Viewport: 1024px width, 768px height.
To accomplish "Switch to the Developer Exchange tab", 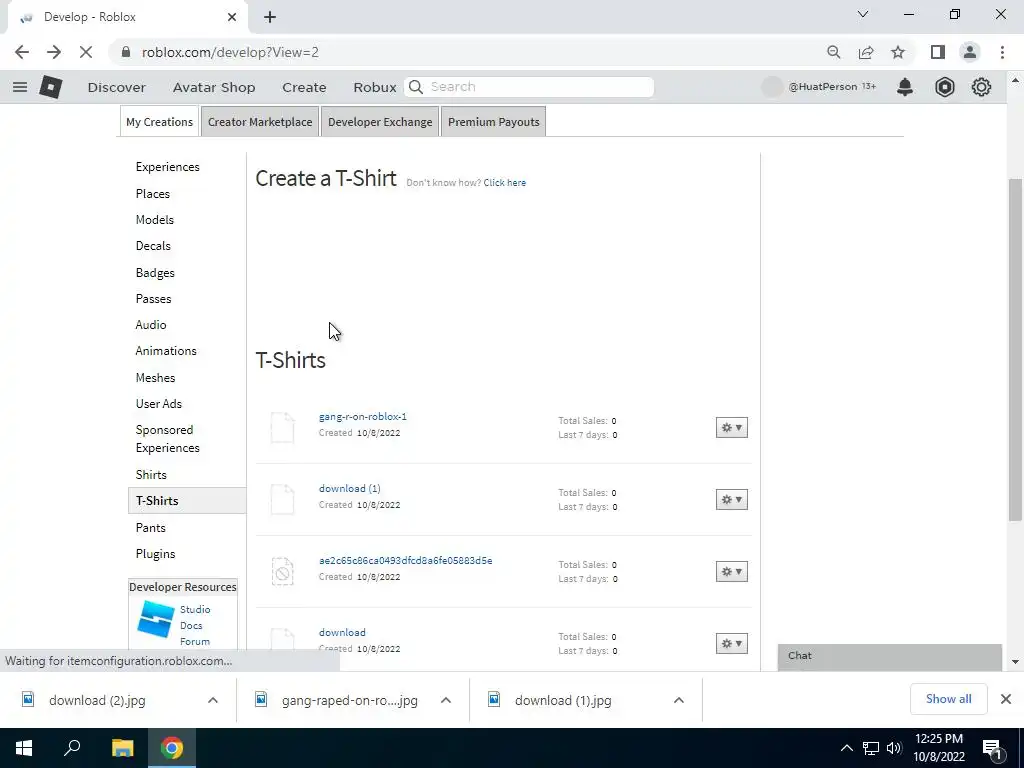I will [380, 122].
